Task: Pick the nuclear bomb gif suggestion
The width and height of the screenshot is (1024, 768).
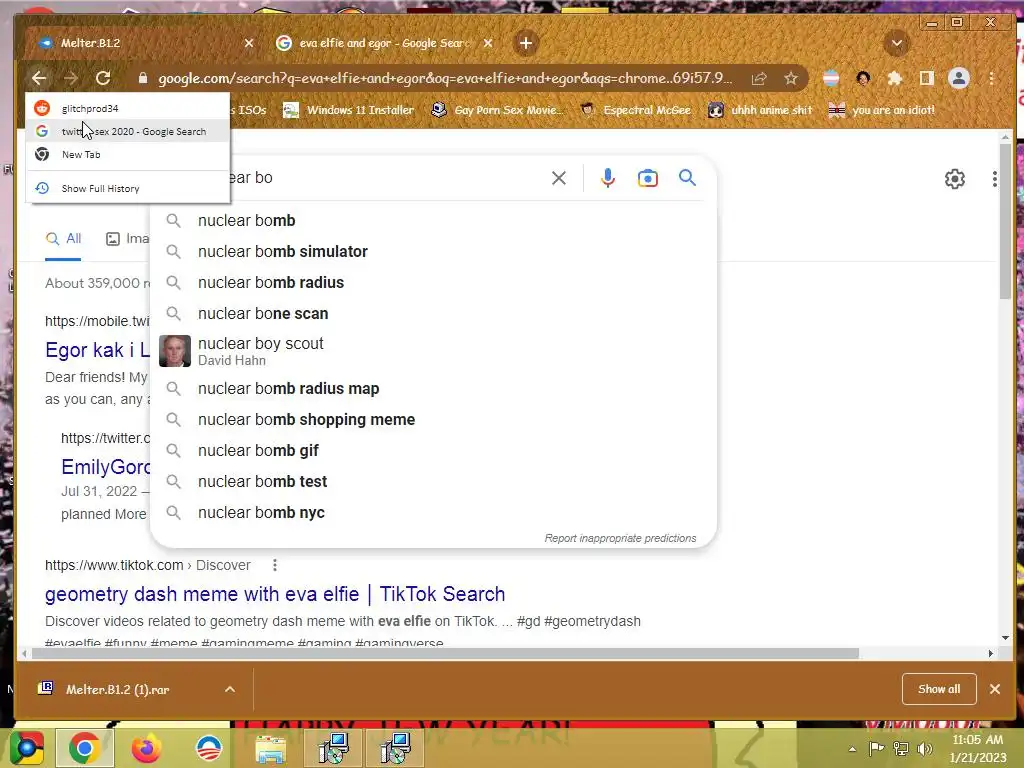Action: point(434,451)
